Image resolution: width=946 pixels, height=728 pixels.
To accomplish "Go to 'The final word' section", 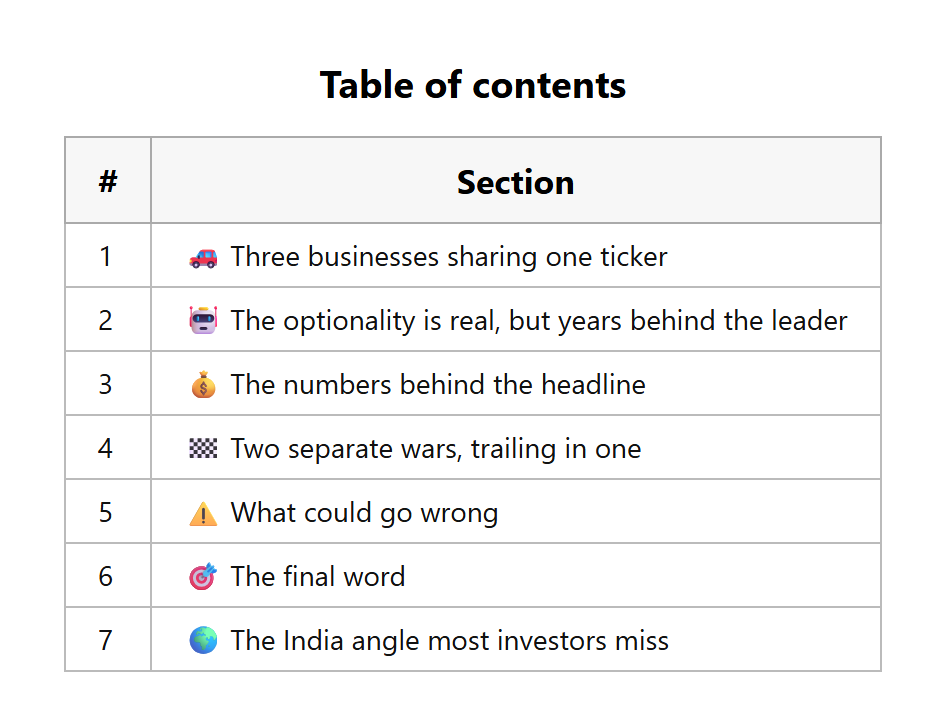I will [318, 577].
